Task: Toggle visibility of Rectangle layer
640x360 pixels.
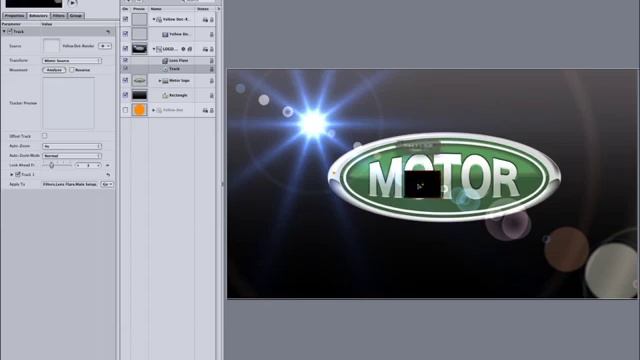Action: click(125, 95)
